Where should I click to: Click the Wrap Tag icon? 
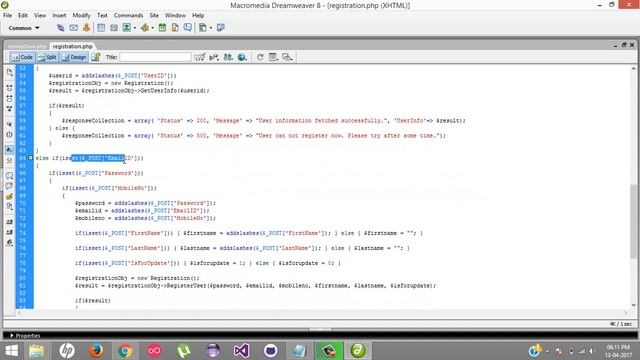9,196
